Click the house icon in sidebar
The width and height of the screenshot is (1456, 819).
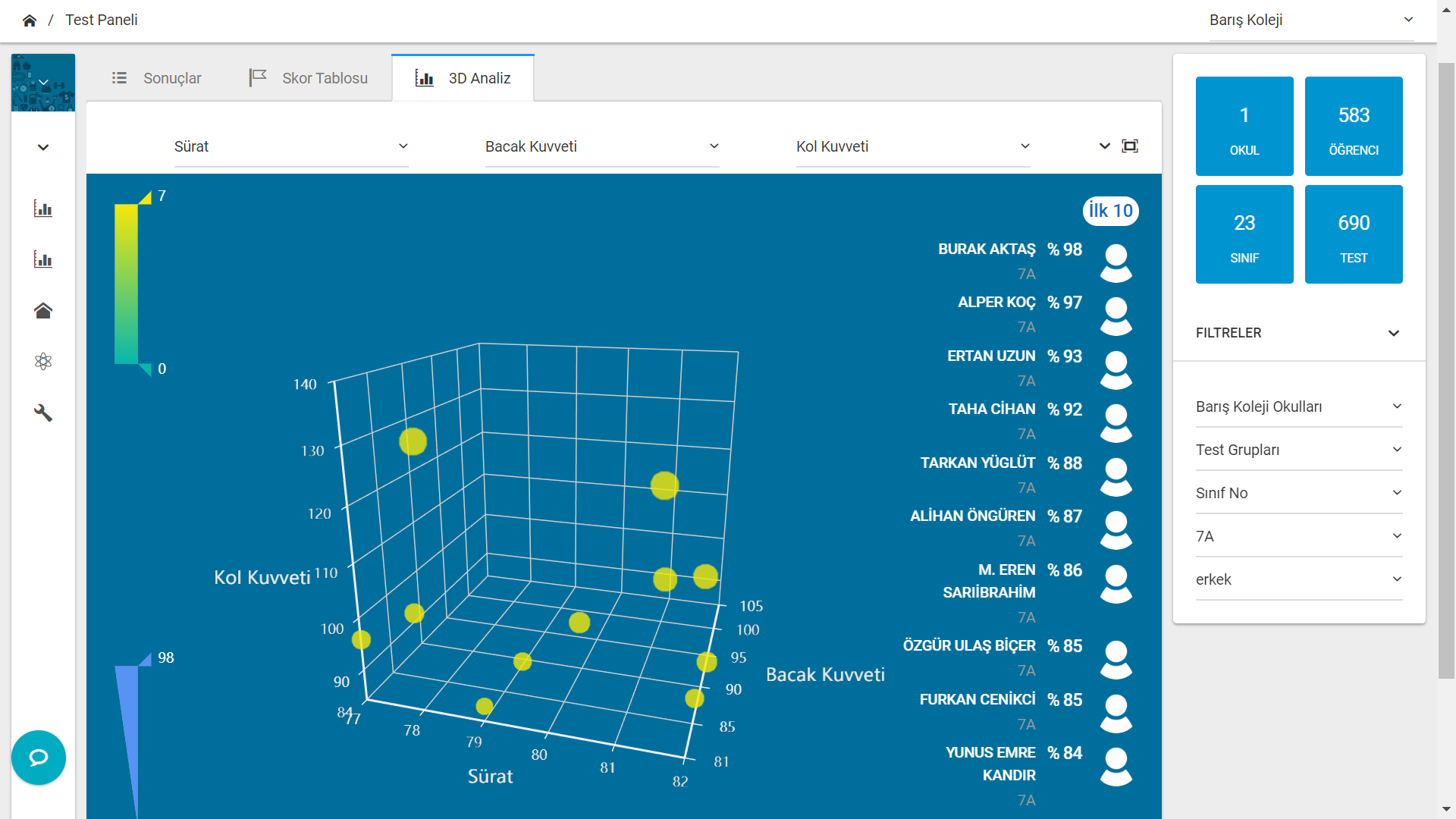coord(43,310)
